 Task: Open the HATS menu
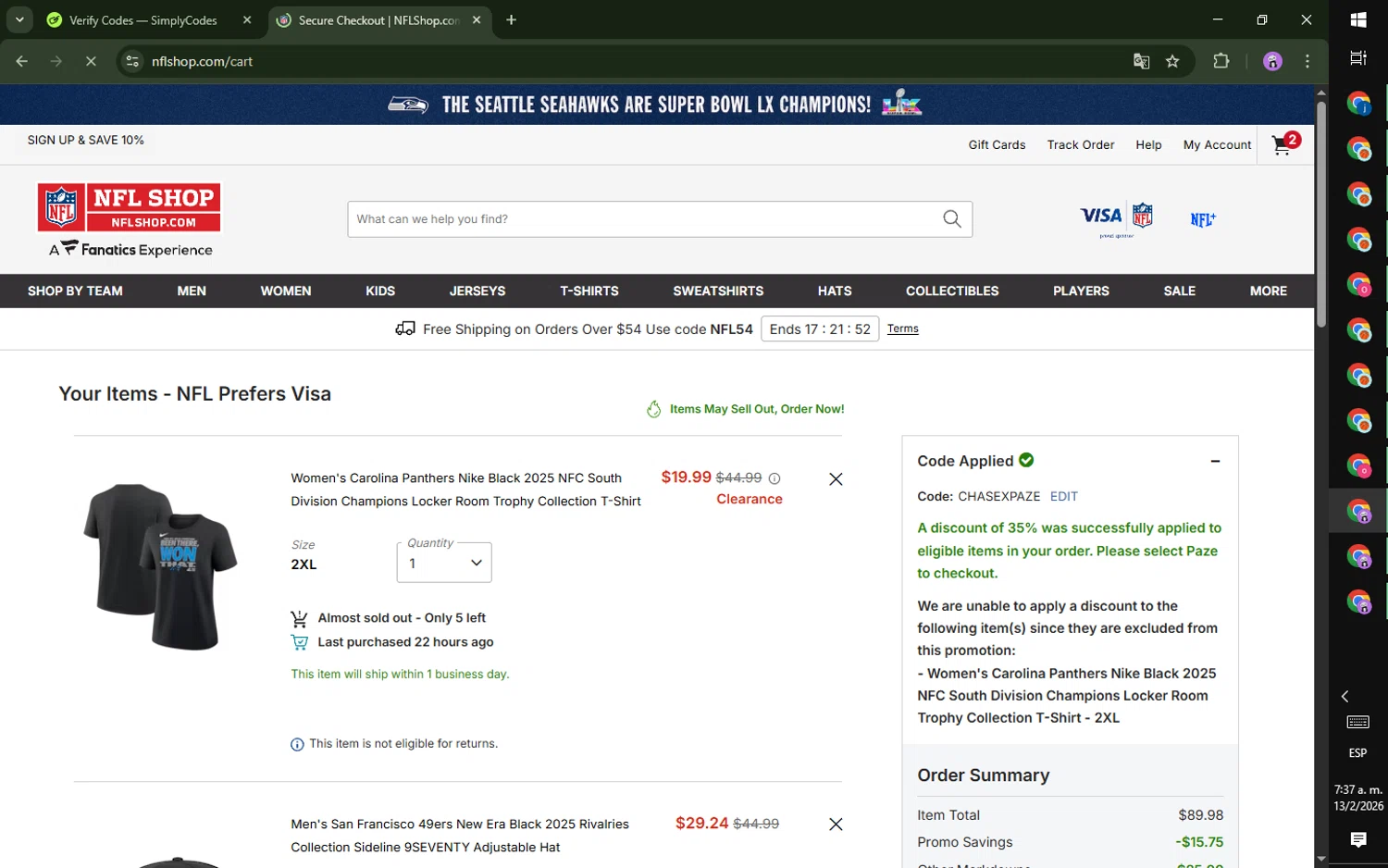pos(835,291)
